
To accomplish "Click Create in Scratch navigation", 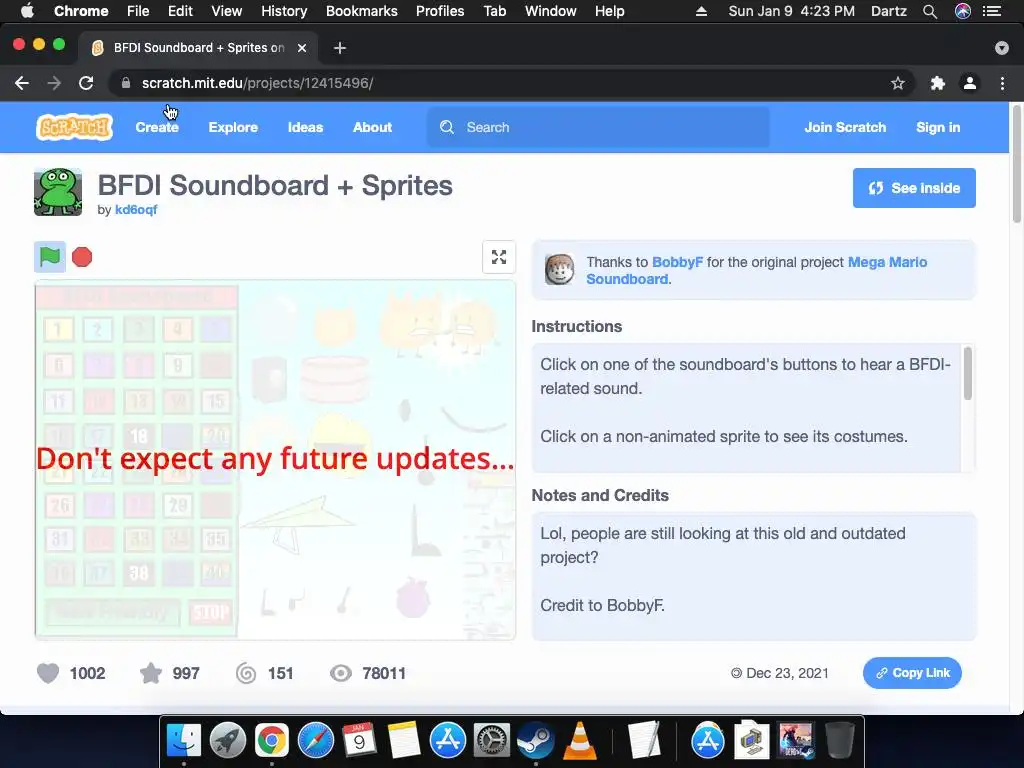I will click(157, 127).
